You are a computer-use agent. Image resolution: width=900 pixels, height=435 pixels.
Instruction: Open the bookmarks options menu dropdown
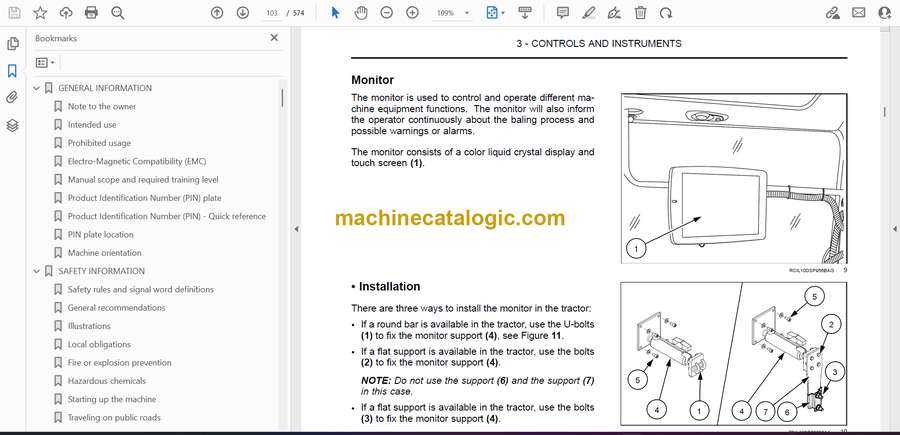pyautogui.click(x=45, y=63)
